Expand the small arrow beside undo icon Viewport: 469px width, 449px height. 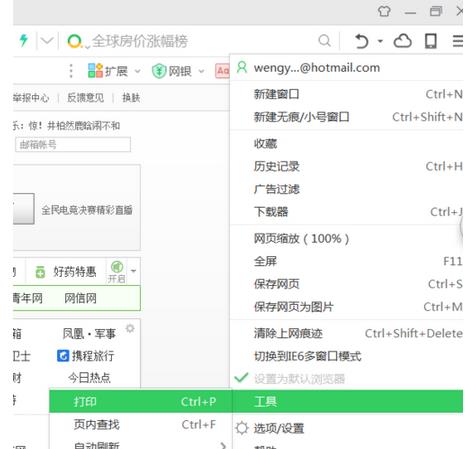pyautogui.click(x=380, y=41)
